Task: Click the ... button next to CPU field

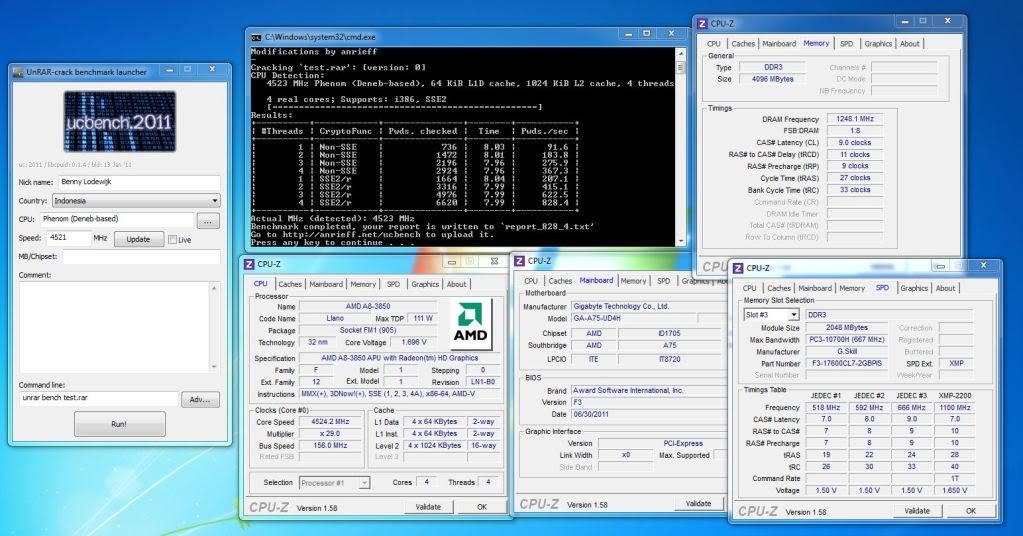Action: [x=207, y=221]
